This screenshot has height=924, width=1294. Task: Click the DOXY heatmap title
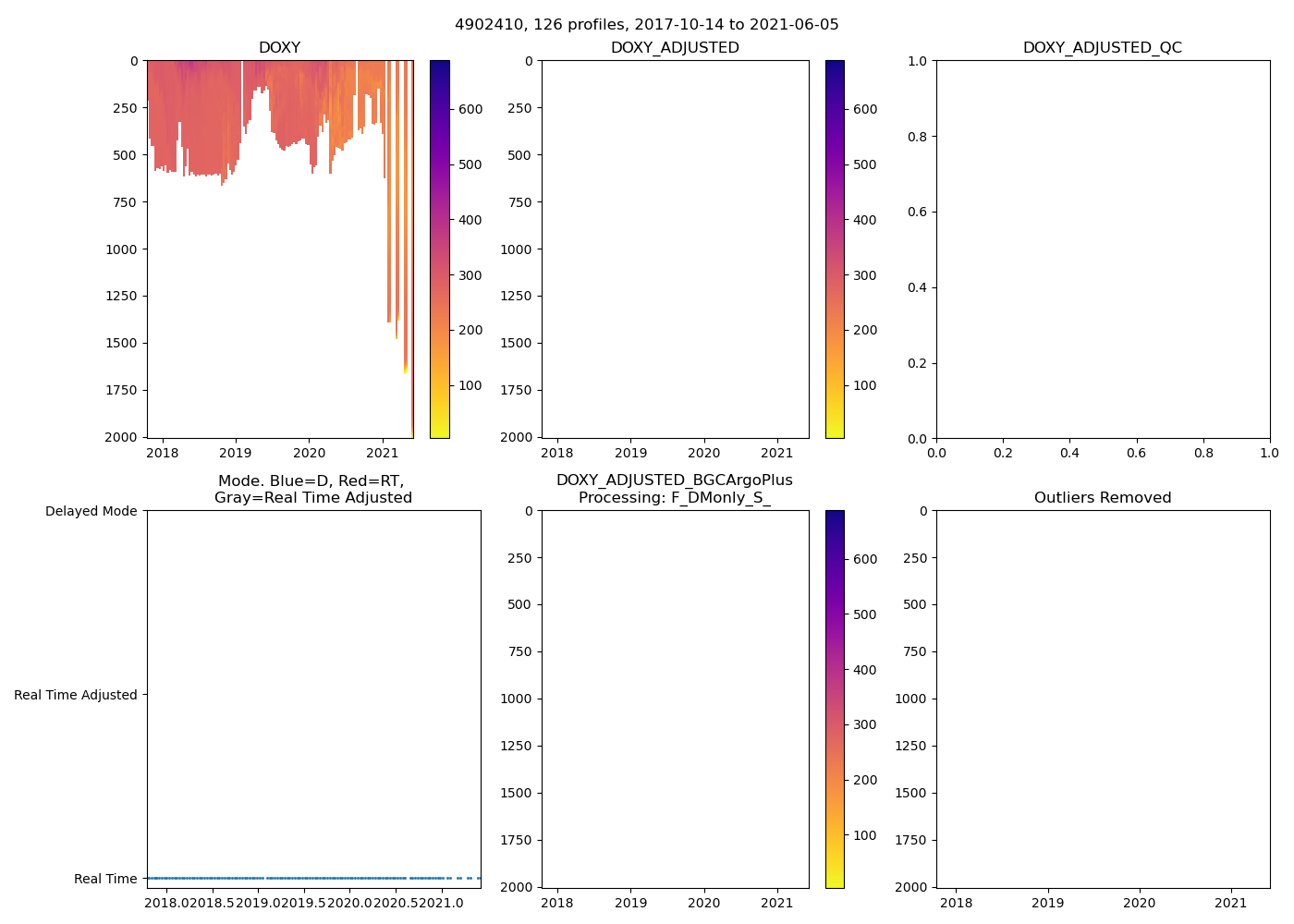pyautogui.click(x=279, y=48)
